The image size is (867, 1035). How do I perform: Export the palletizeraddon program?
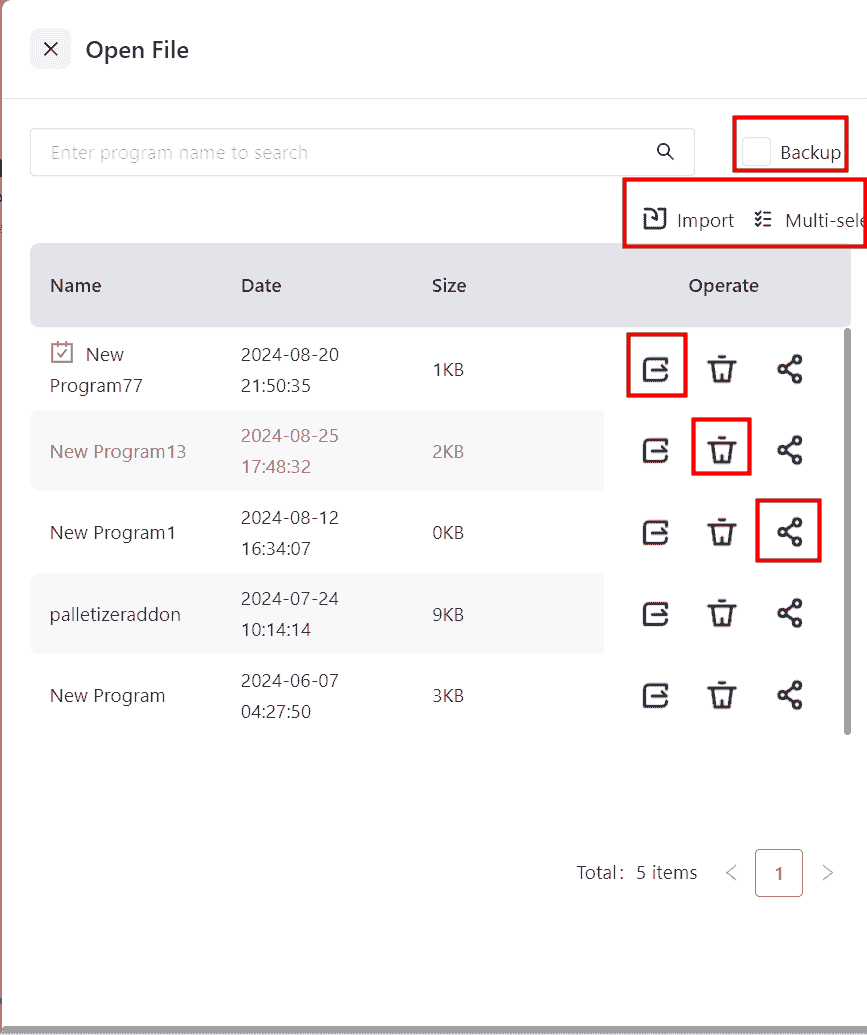coord(655,613)
